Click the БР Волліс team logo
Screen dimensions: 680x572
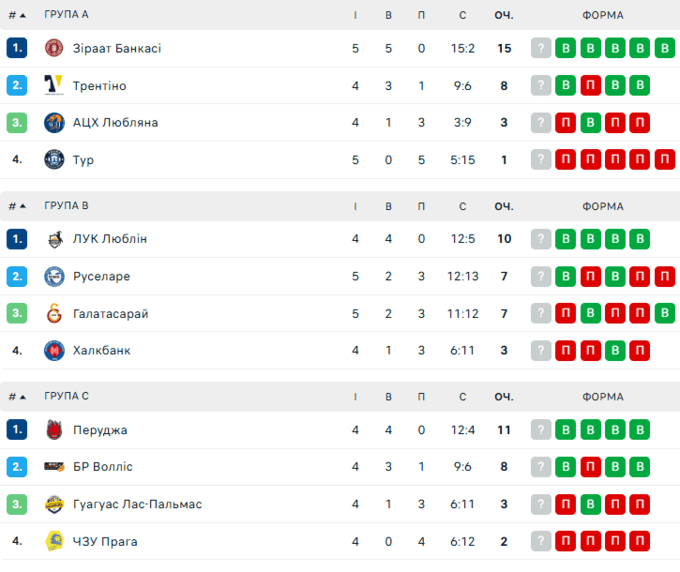pyautogui.click(x=54, y=466)
